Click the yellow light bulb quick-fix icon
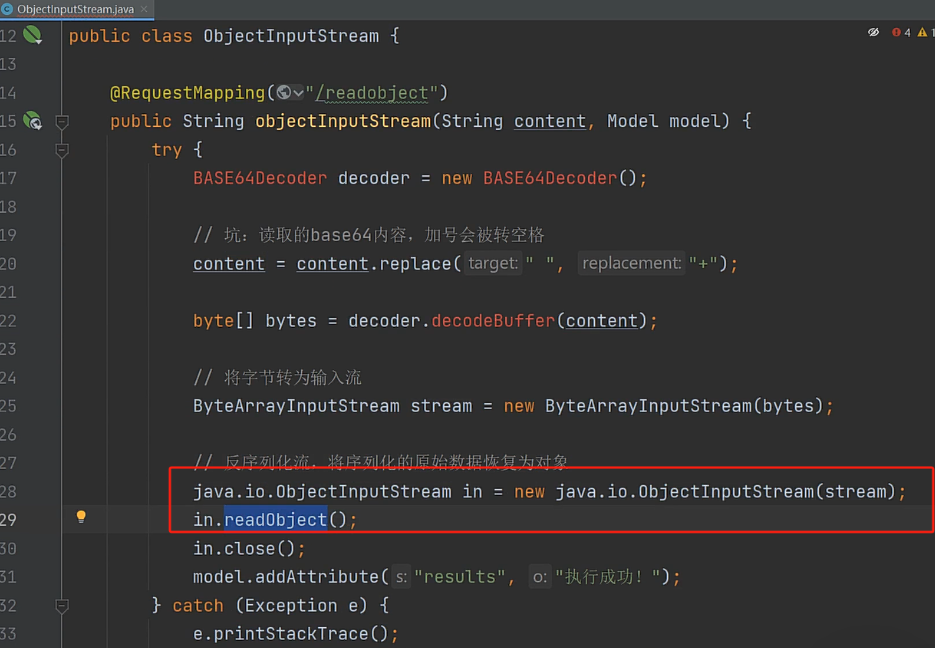 click(81, 517)
